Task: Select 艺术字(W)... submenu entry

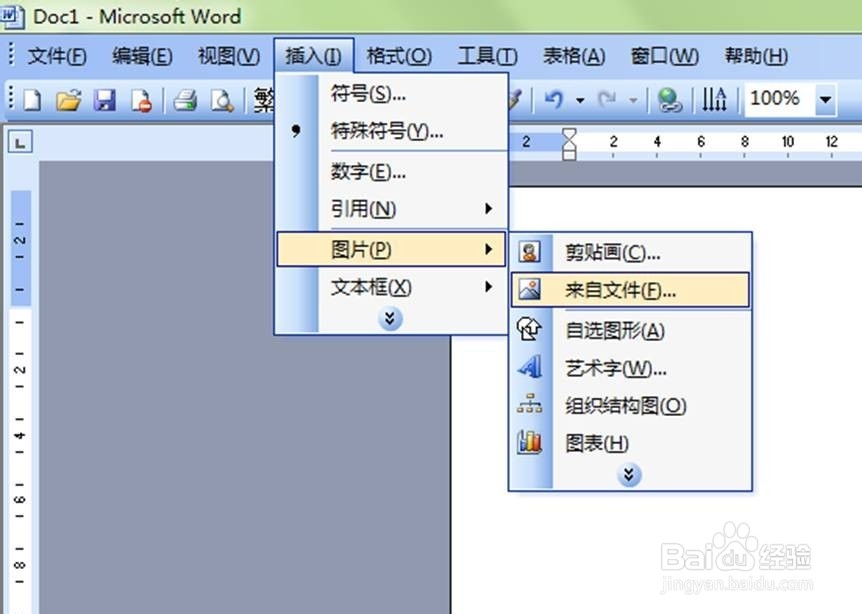Action: click(629, 368)
